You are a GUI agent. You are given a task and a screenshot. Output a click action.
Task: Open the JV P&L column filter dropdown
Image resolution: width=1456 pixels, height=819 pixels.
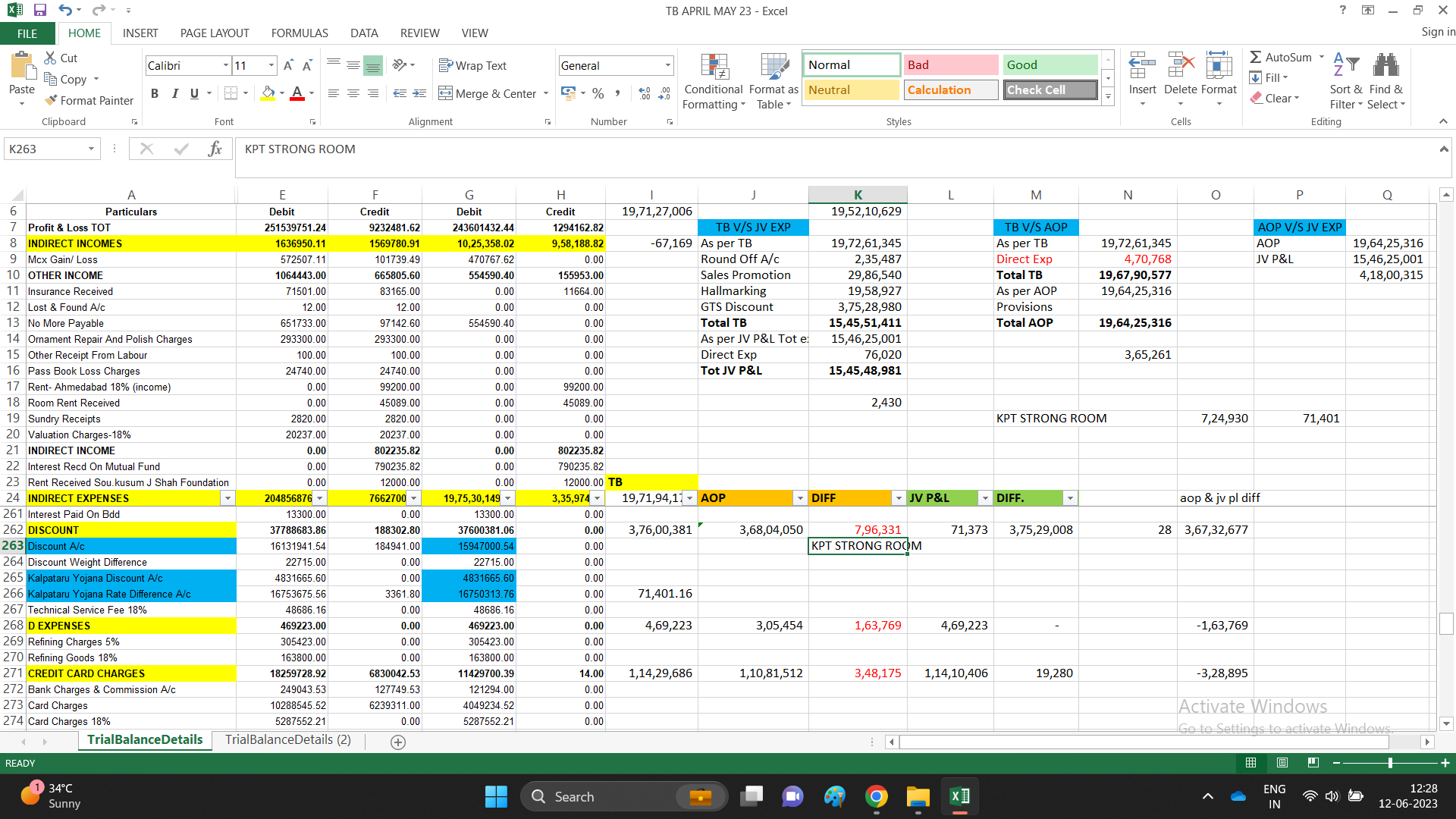pyautogui.click(x=984, y=498)
